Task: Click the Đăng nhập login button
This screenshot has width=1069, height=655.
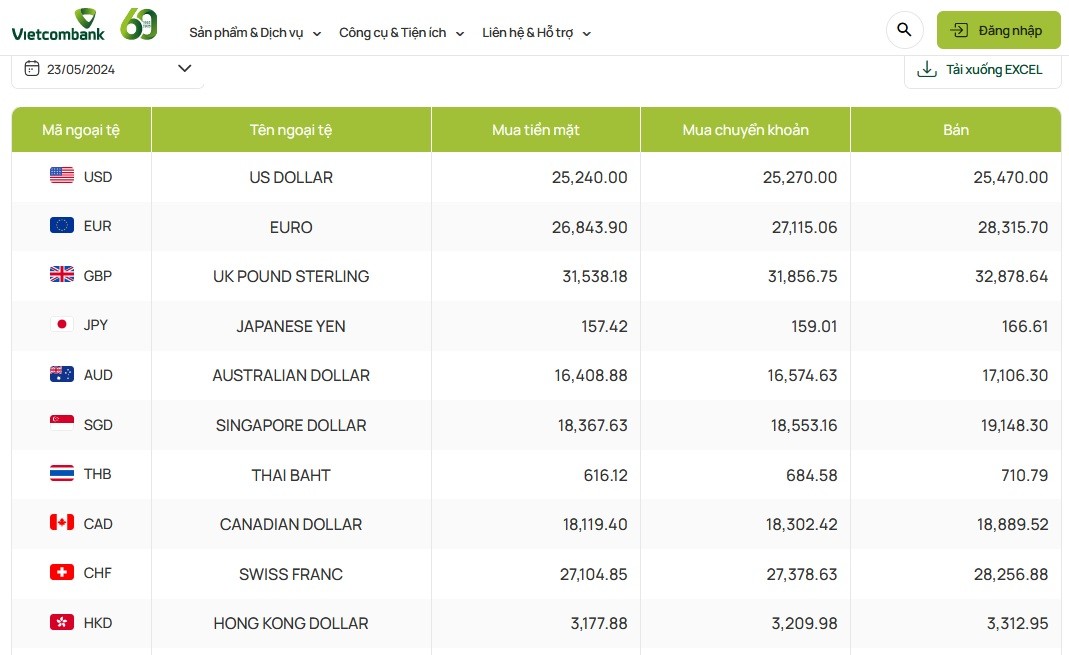Action: tap(996, 30)
